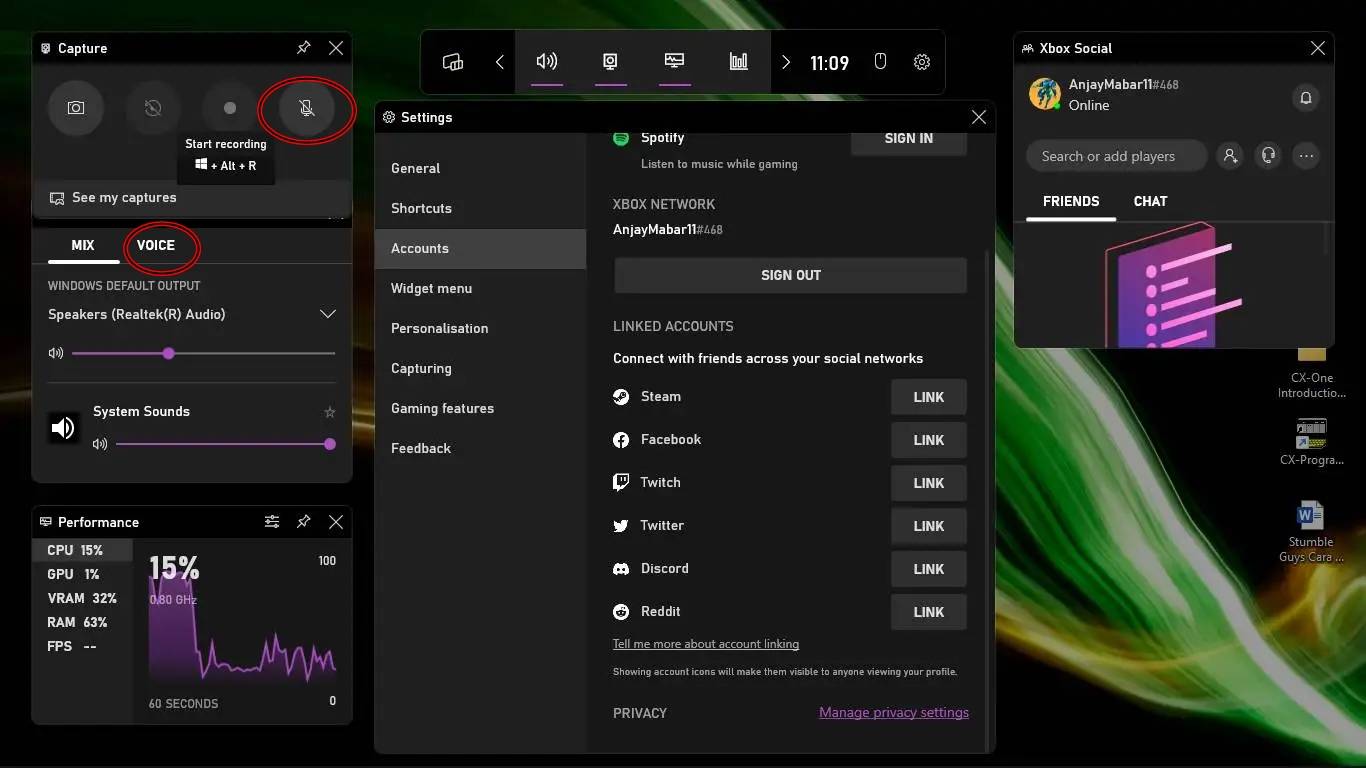This screenshot has height=768, width=1366.
Task: Open Widget menu settings section
Action: (x=480, y=289)
